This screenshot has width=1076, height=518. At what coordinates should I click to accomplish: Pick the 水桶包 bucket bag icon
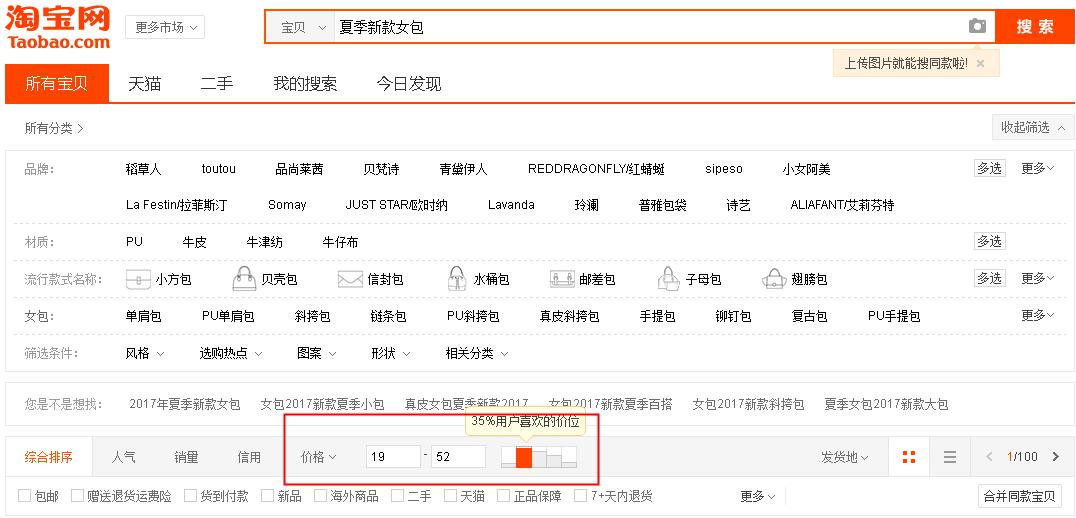click(x=456, y=279)
